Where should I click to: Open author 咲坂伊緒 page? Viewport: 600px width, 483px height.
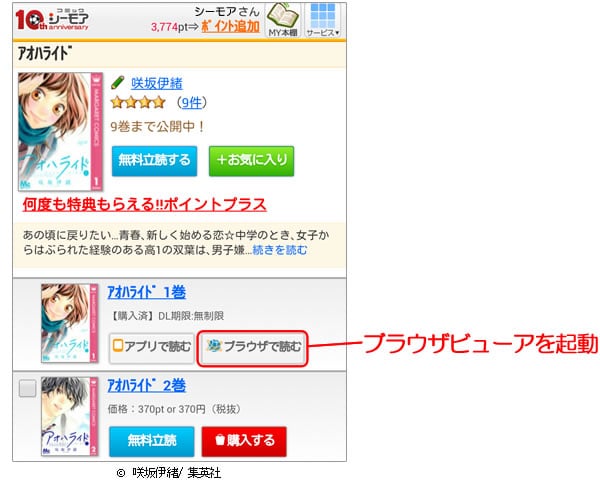point(157,83)
